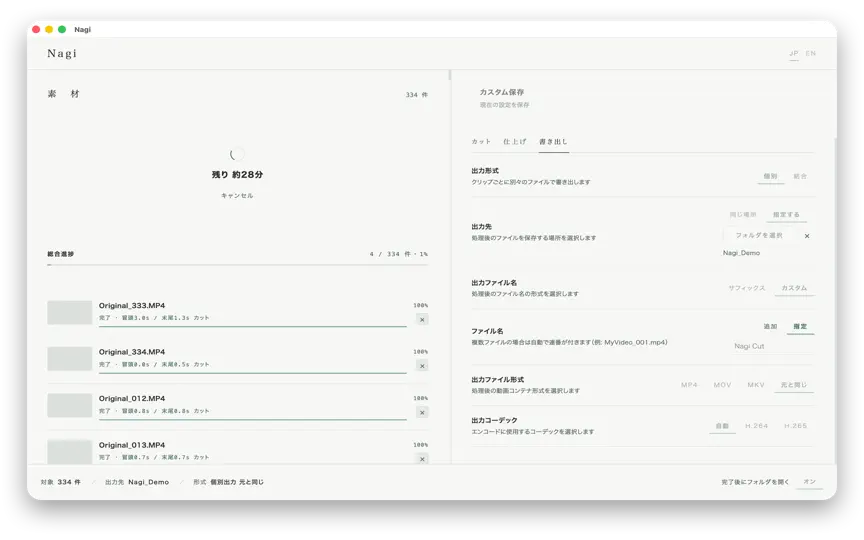Click the 総合進捗 label

(61, 254)
